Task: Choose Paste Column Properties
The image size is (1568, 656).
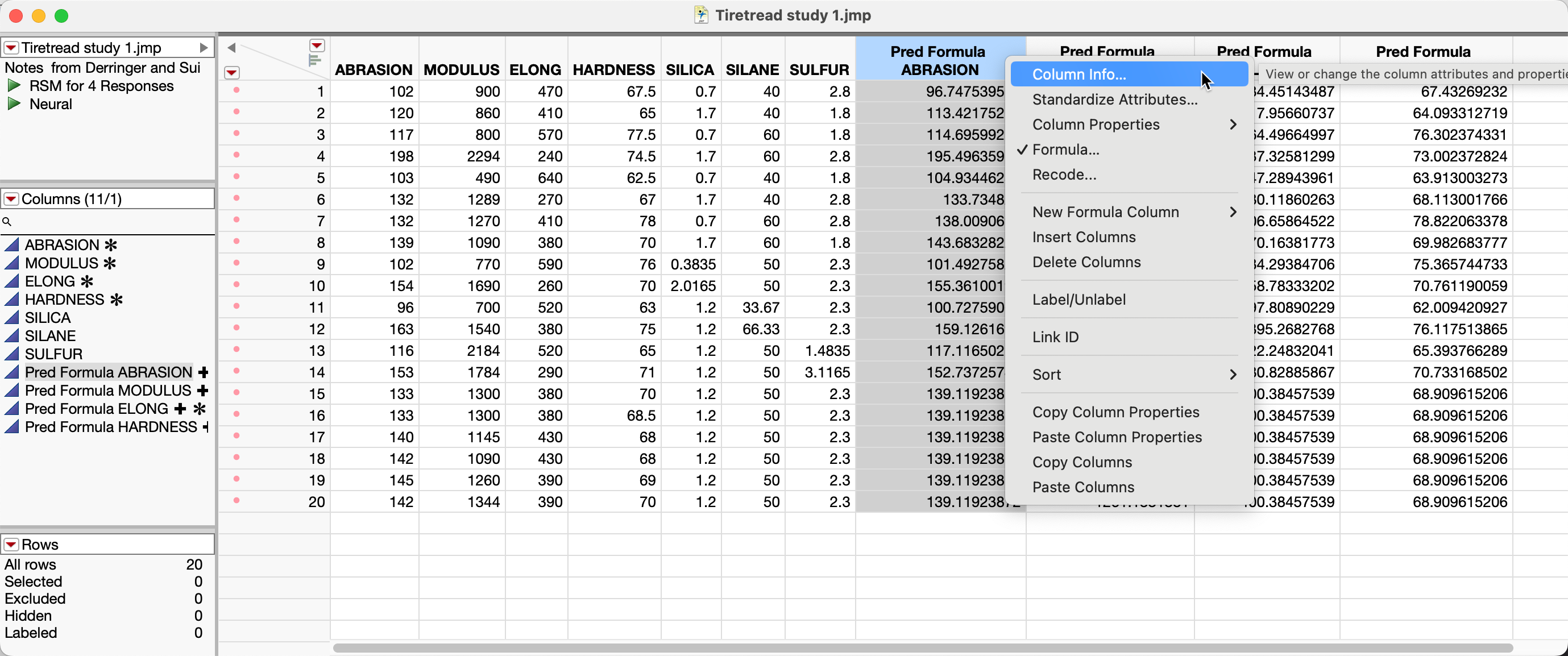Action: coord(1129,437)
